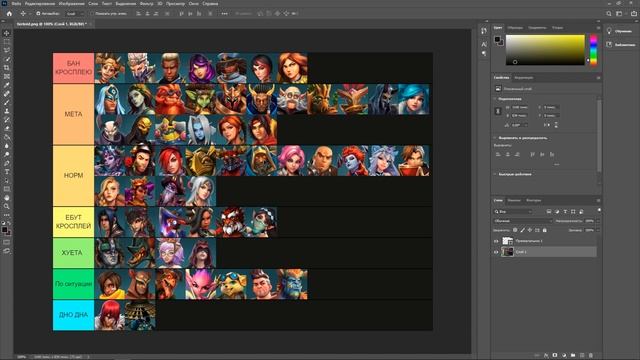Open blend mode dropdown Обычные
Viewport: 640px width, 360px height.
pyautogui.click(x=522, y=221)
